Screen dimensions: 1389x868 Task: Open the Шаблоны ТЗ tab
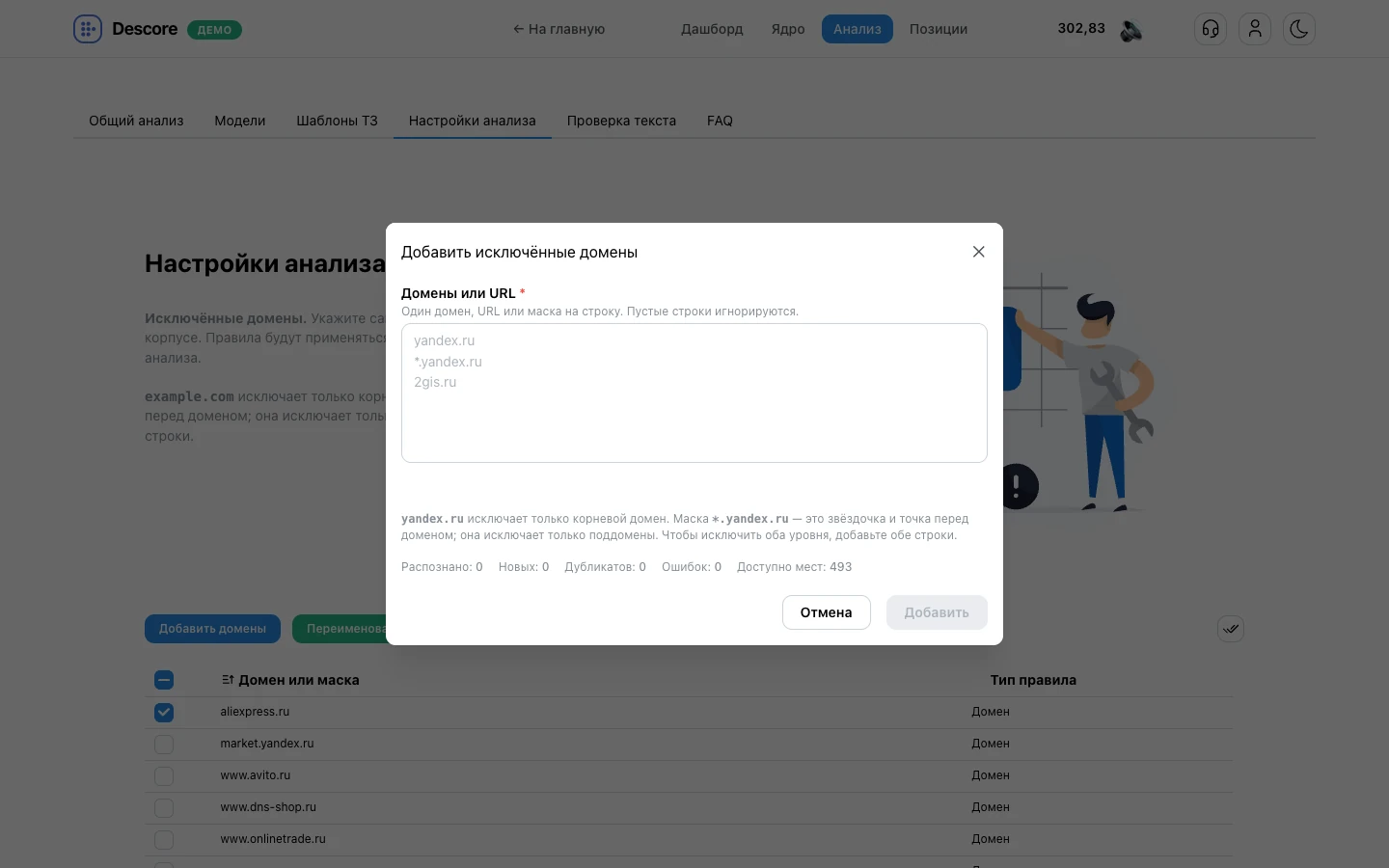pos(337,121)
